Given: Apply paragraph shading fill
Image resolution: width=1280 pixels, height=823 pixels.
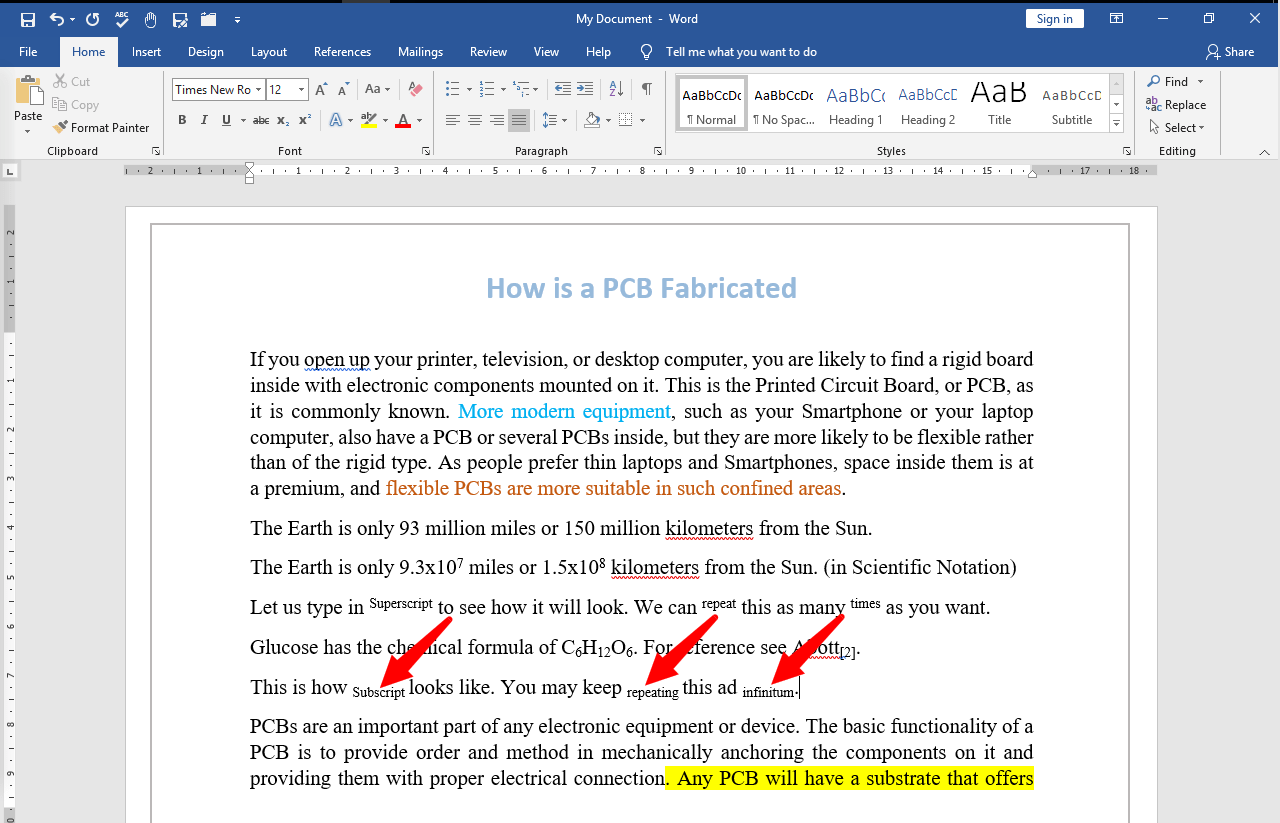Looking at the screenshot, I should click(591, 120).
